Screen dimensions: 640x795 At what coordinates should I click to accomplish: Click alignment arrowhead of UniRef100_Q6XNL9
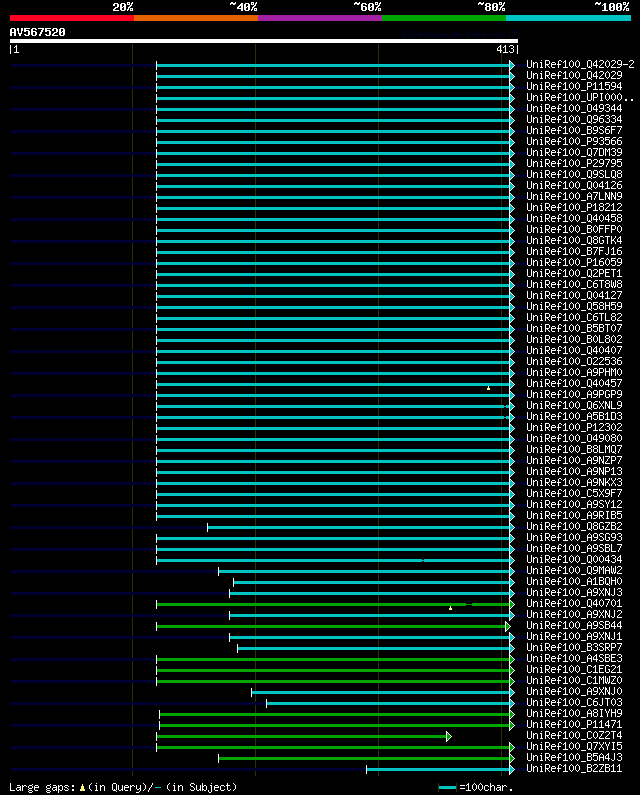[512, 407]
